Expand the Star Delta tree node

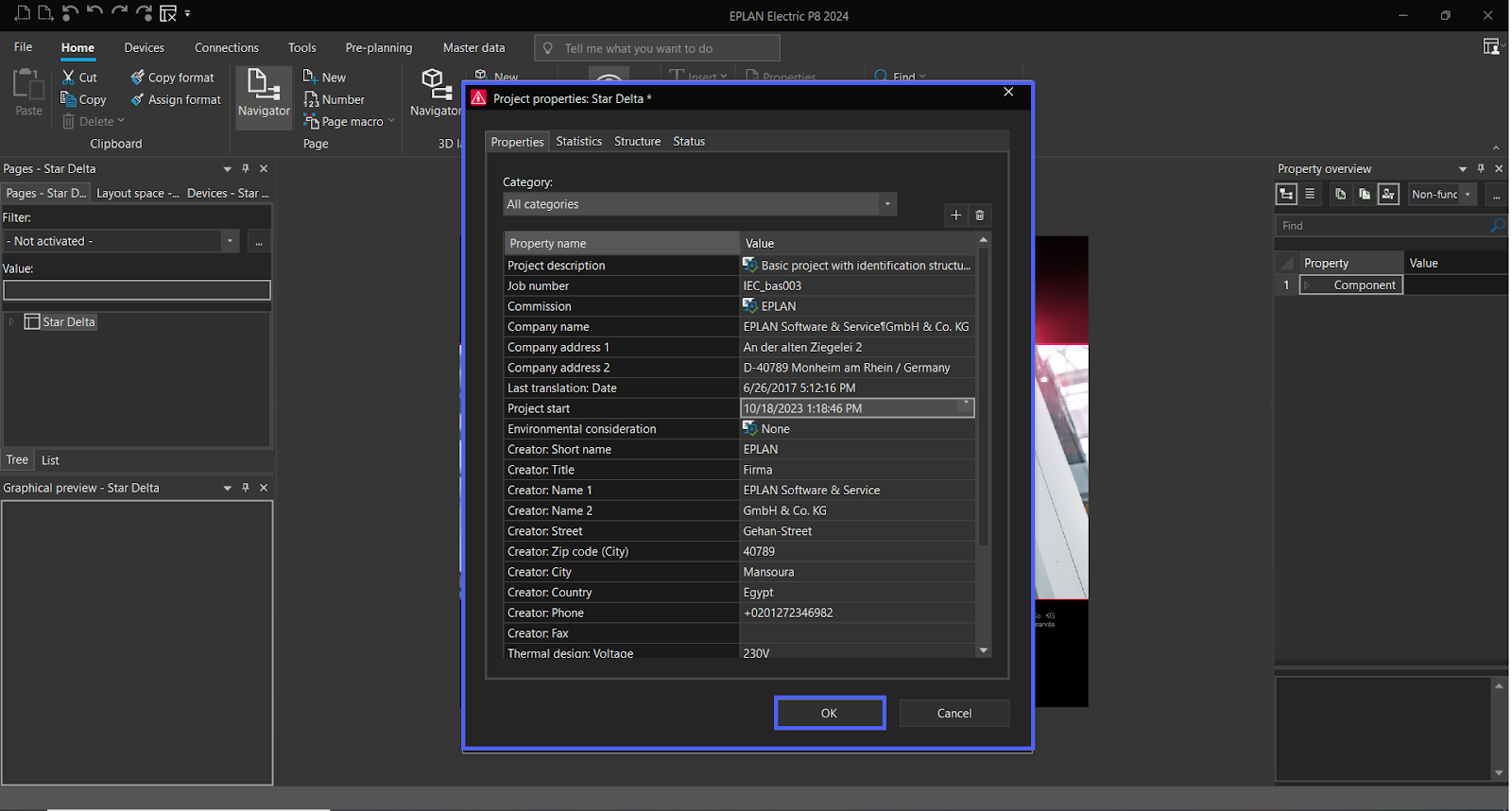click(x=11, y=322)
